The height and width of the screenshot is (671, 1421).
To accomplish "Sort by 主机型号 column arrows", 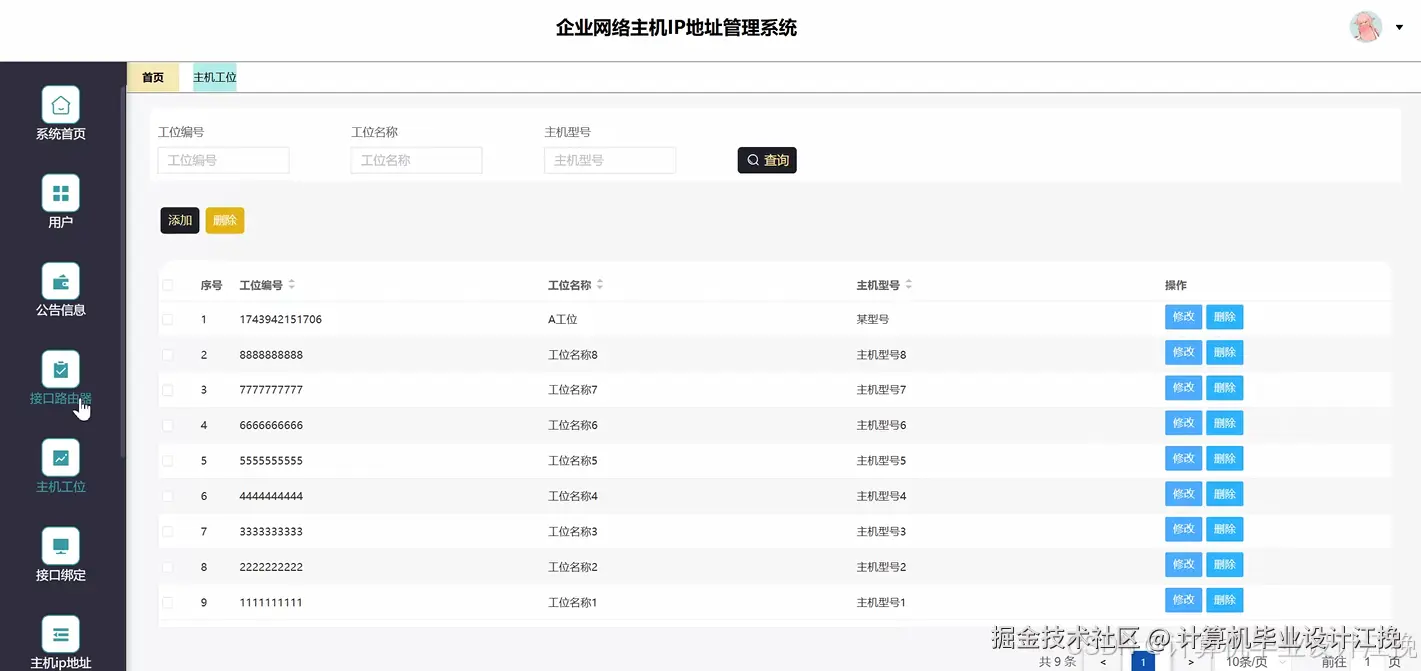I will tap(909, 285).
